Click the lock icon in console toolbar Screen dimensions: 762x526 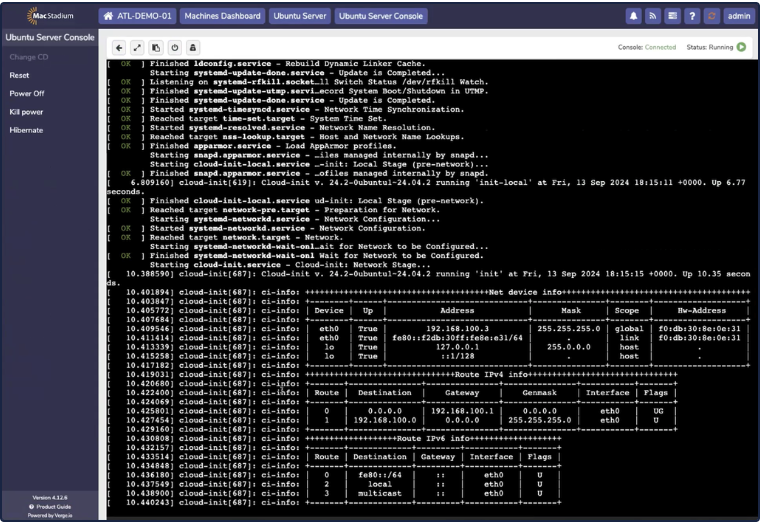192,47
